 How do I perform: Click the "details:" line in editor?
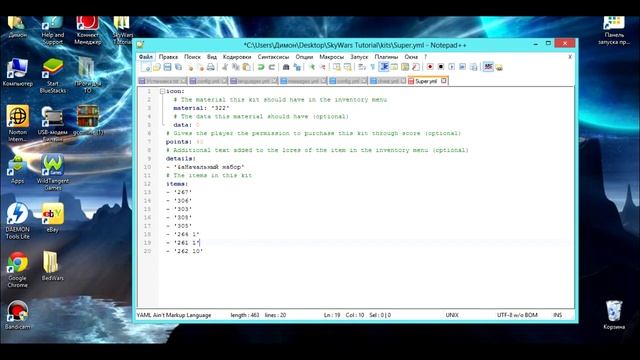point(181,158)
